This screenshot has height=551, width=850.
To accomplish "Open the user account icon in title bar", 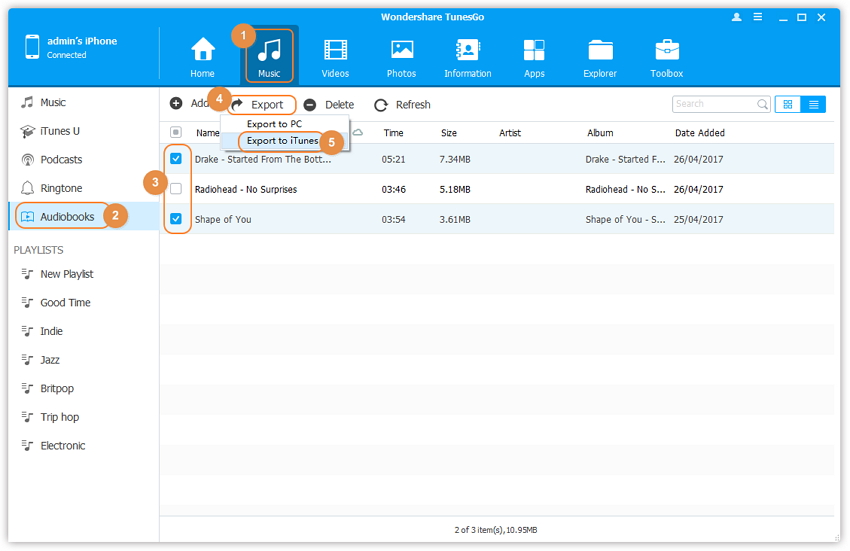I will (737, 18).
